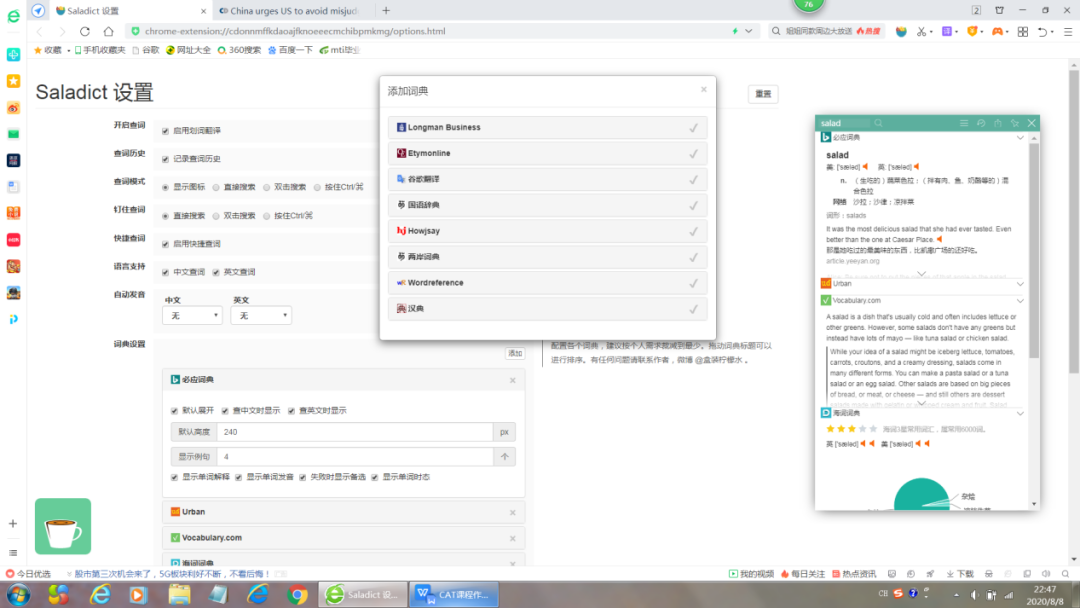Click the undo closed tab arrow icon

coord(1043,31)
